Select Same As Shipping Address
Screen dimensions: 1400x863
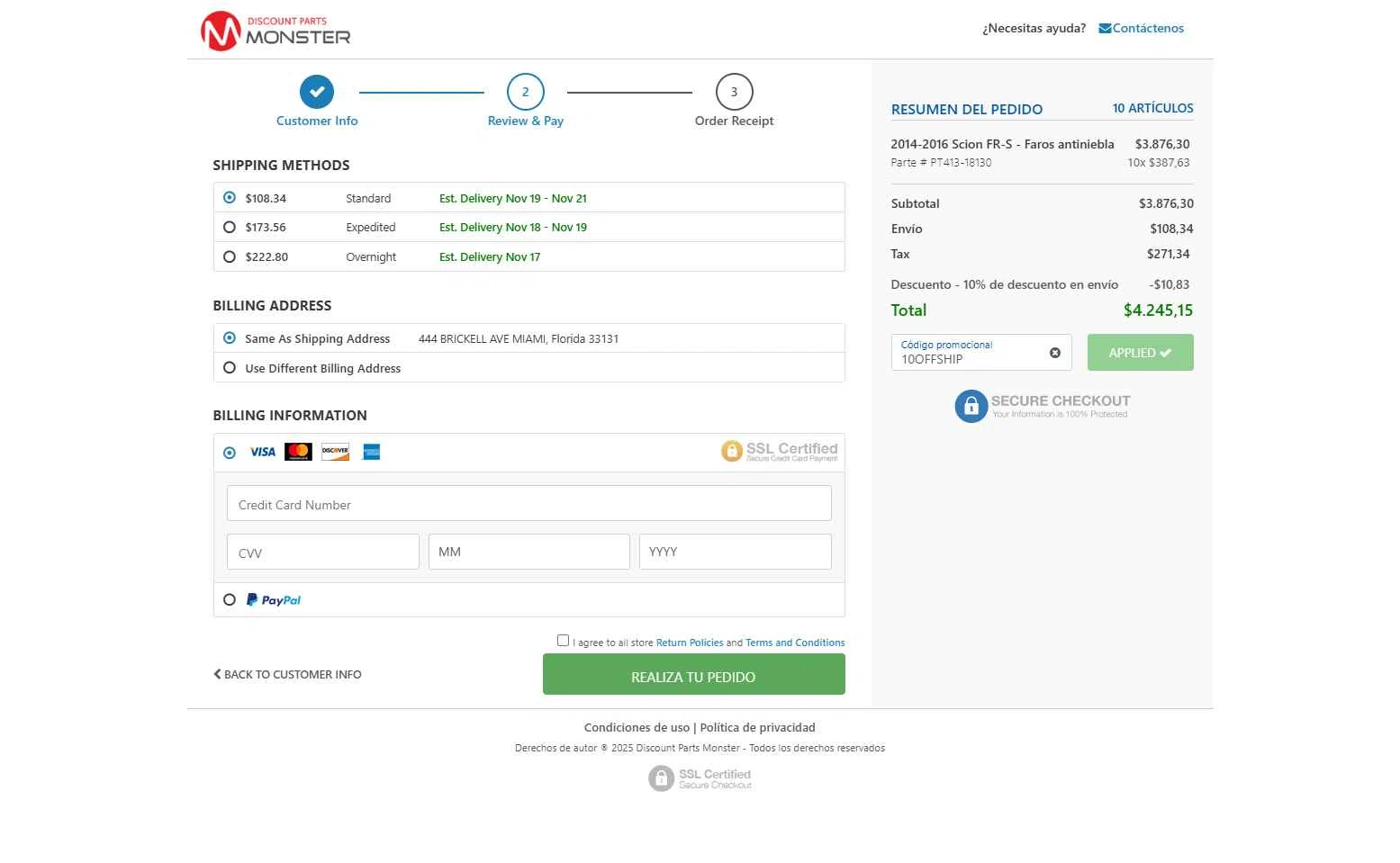(x=230, y=338)
